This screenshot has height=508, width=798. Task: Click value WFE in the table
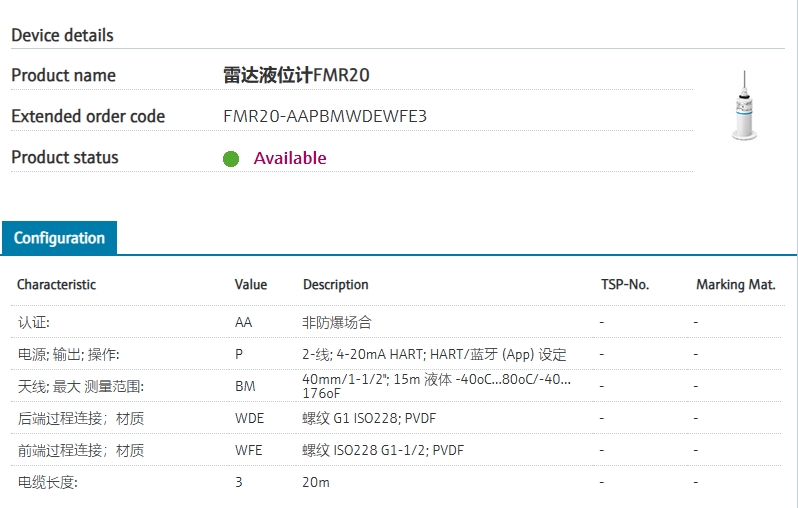(248, 450)
